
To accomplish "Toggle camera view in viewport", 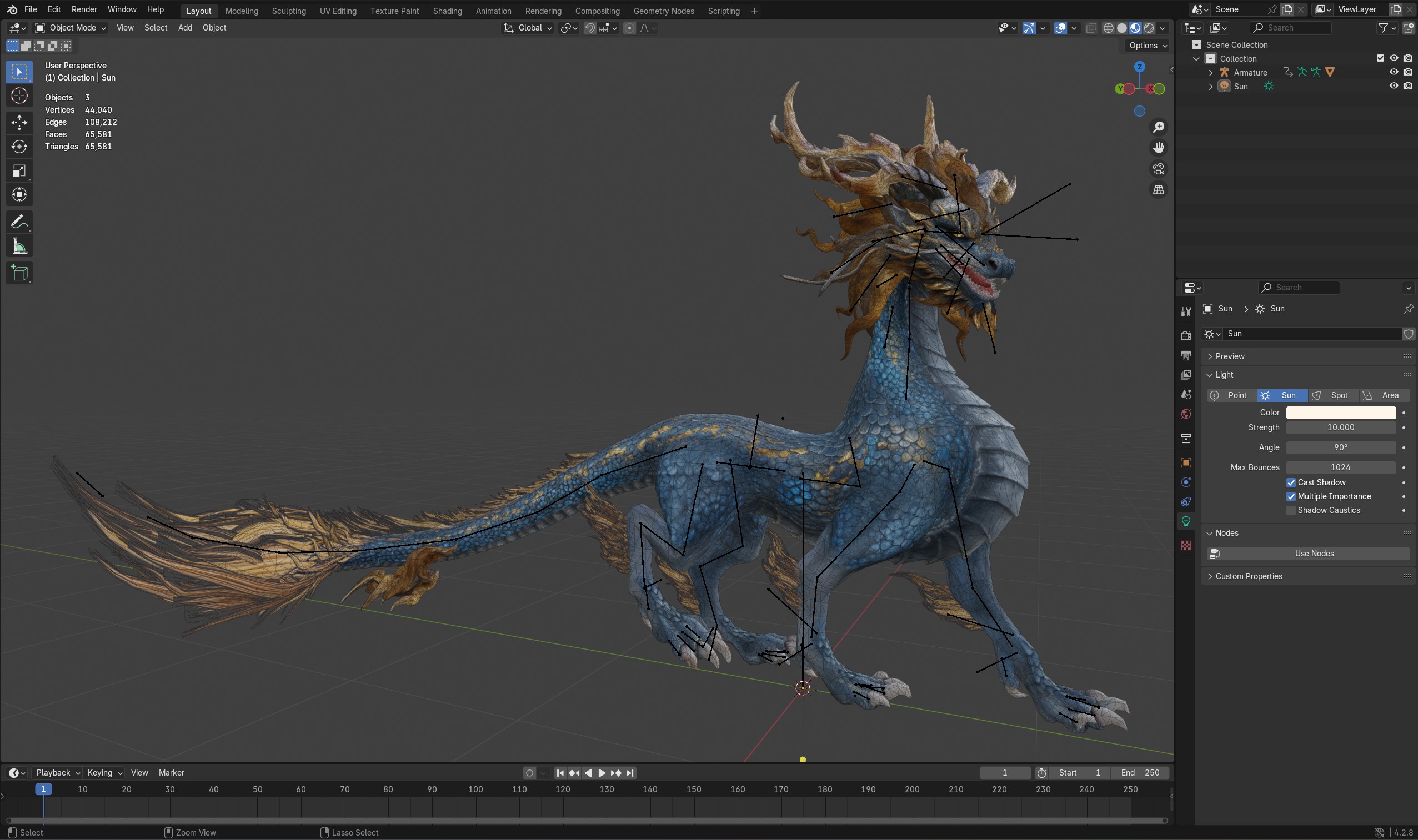I will [1159, 169].
